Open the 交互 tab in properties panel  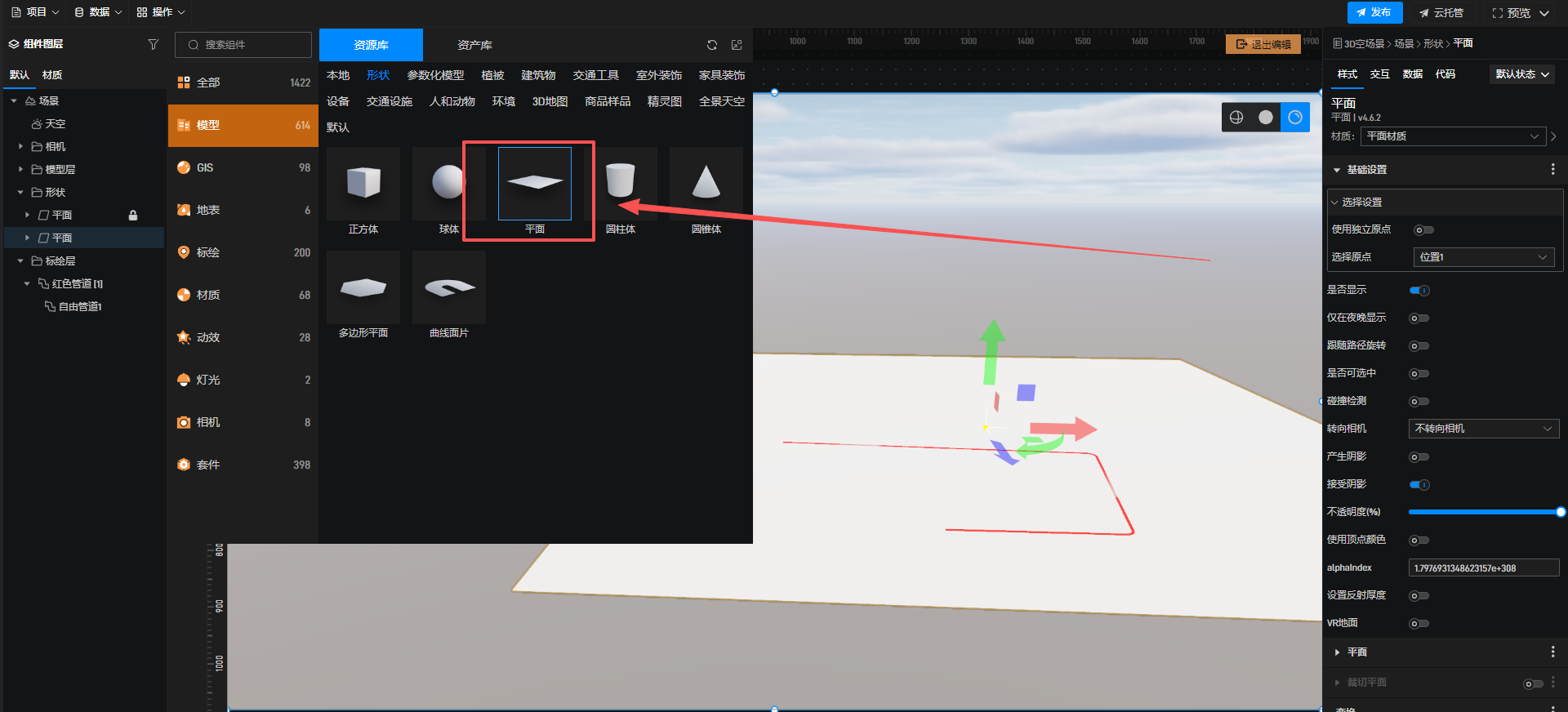[x=1379, y=74]
